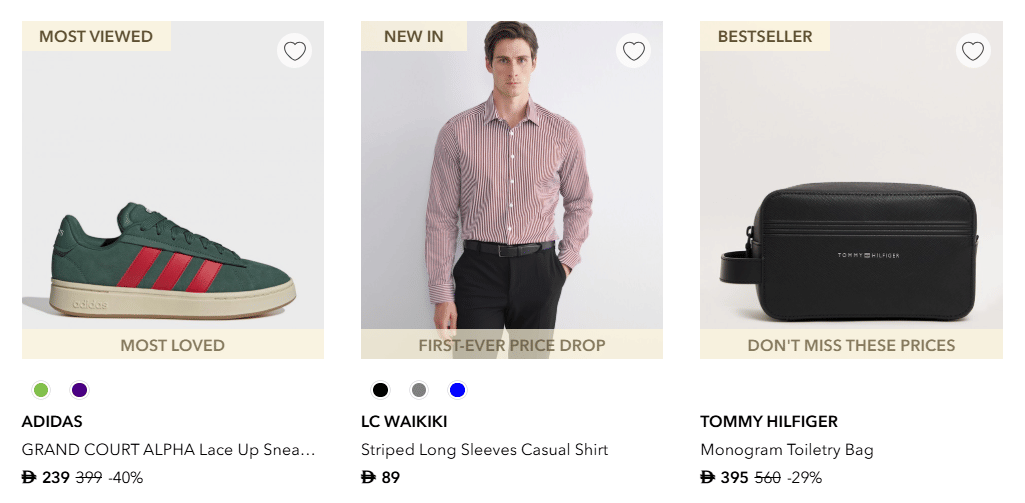Save Tommy Hilfiger toiletry bag to wishlist
This screenshot has width=1025, height=503.
[972, 51]
